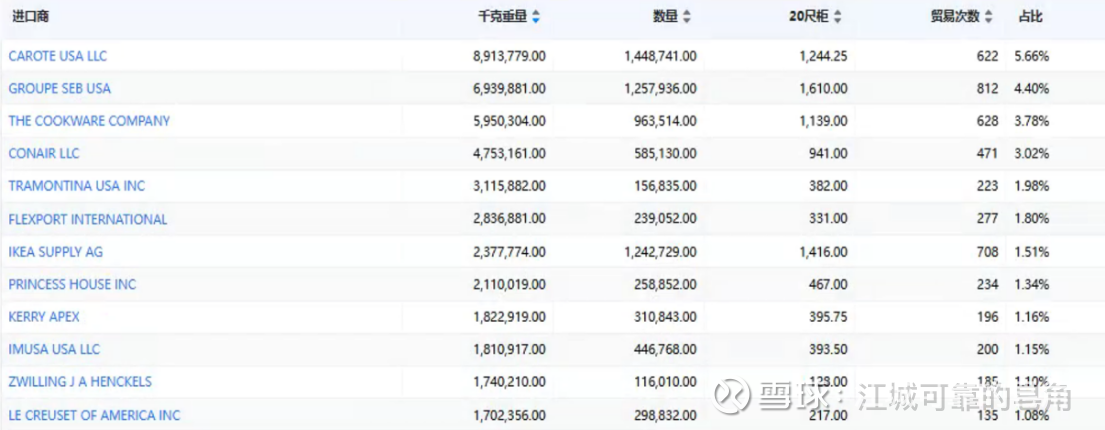Select container value 1,416.00

(x=823, y=252)
